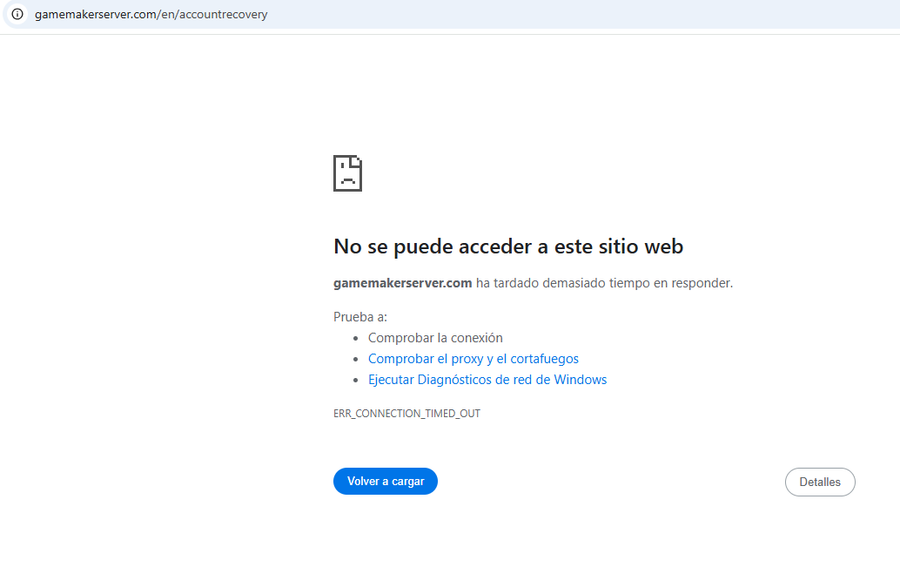Click the bold gamemakerserver.com text in message
Screen dimensions: 900x567
coord(402,283)
